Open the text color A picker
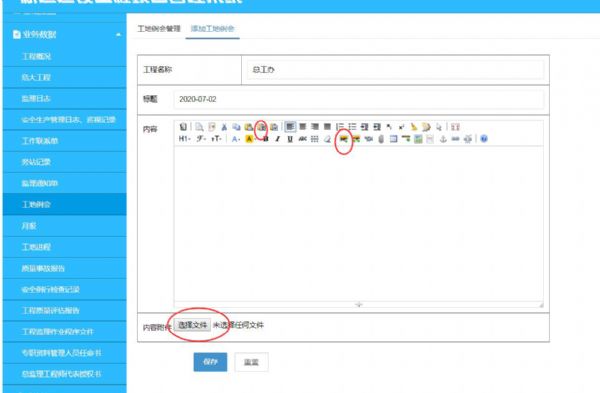 (x=236, y=139)
